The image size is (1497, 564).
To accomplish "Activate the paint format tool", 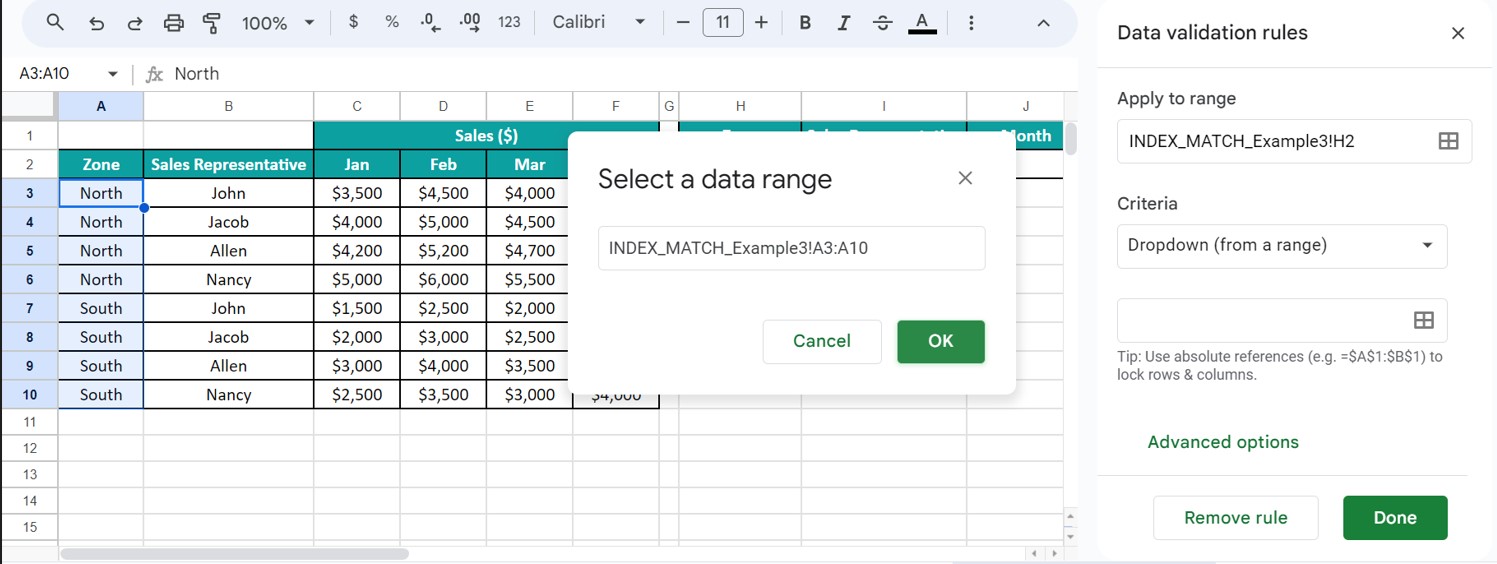I will tap(211, 22).
